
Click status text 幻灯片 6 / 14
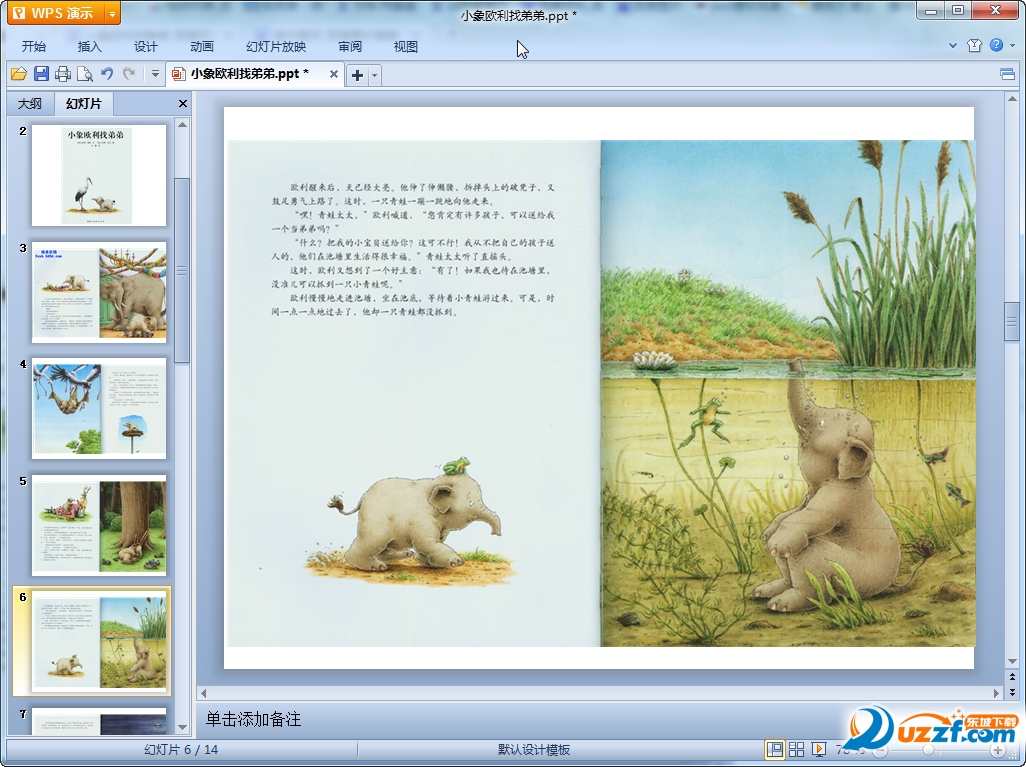click(181, 749)
